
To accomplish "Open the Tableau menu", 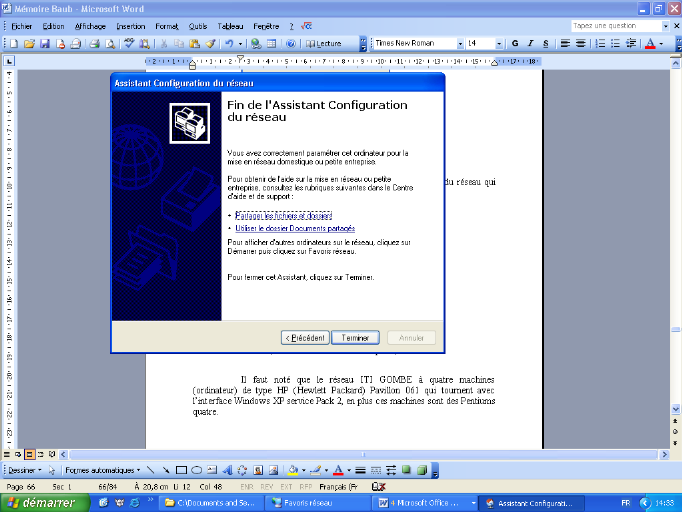I will [230, 27].
